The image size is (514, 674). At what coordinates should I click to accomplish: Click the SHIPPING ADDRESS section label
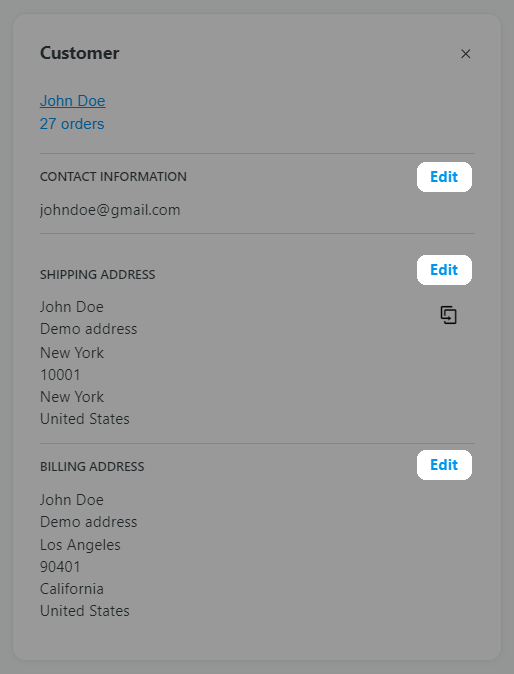[x=98, y=275]
